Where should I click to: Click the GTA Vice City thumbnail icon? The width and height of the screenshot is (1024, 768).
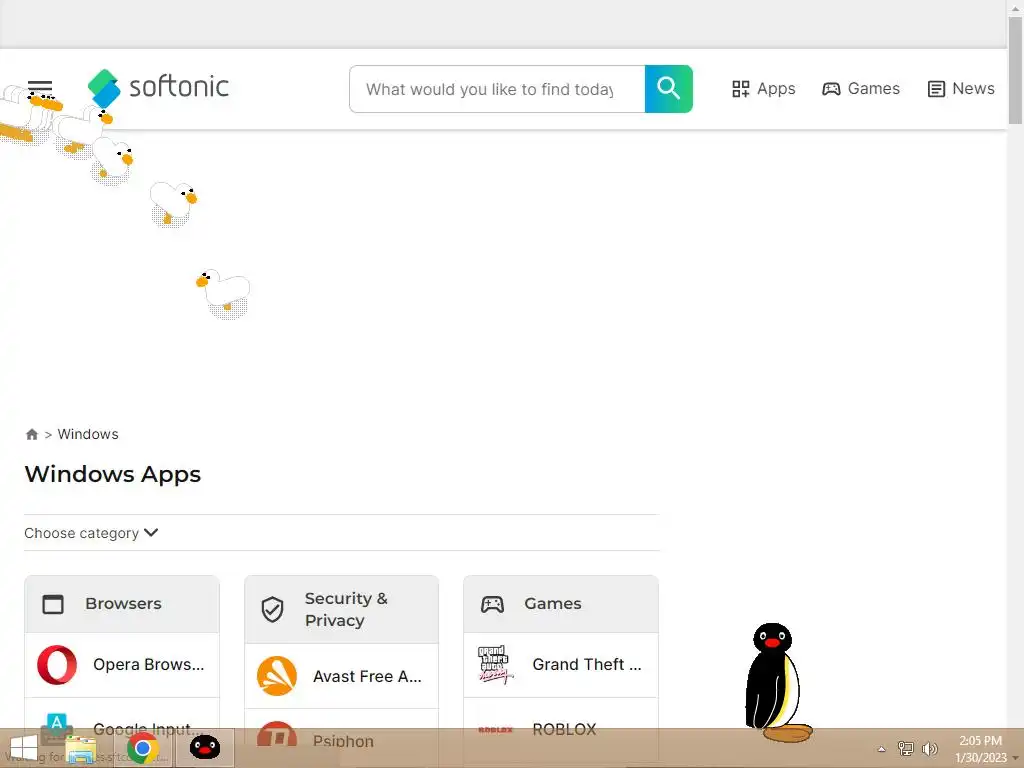click(496, 665)
